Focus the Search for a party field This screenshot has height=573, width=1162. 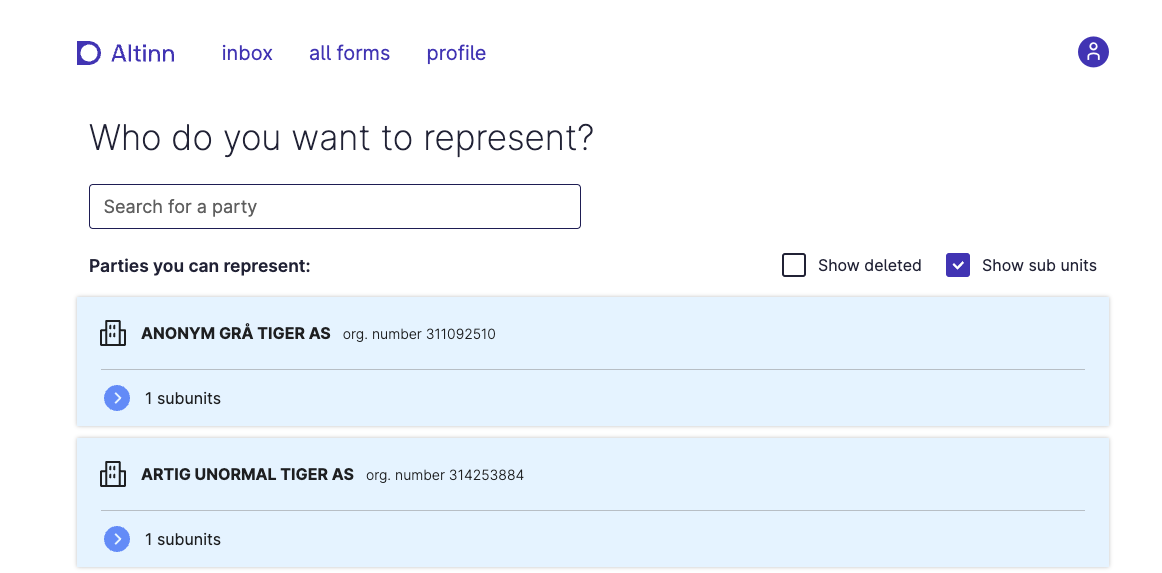334,206
